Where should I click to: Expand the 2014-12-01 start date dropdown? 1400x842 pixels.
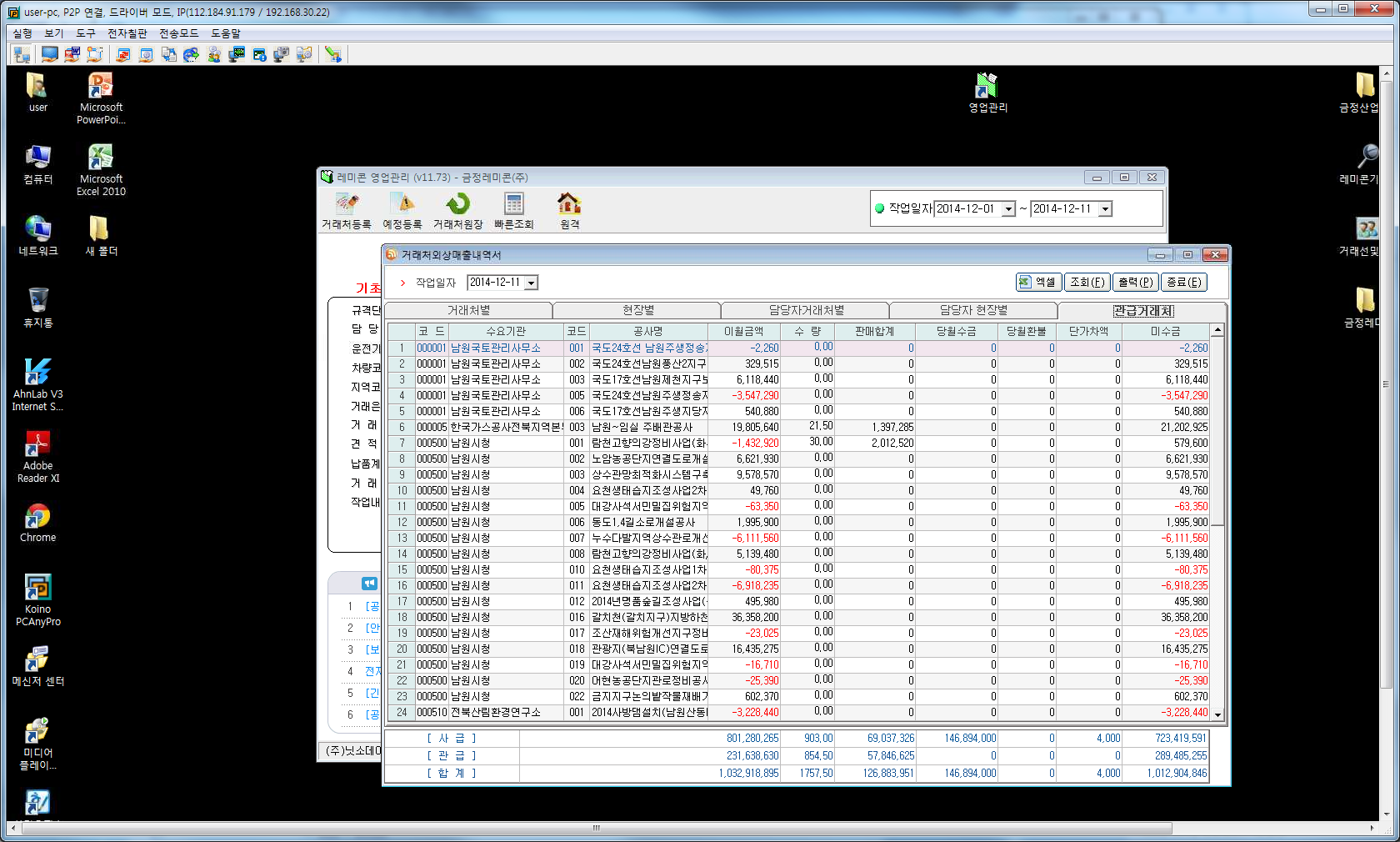tap(1008, 209)
